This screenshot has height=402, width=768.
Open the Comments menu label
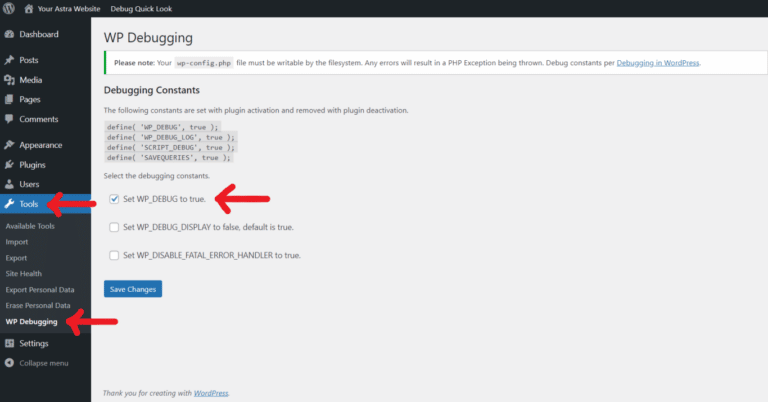(x=39, y=119)
